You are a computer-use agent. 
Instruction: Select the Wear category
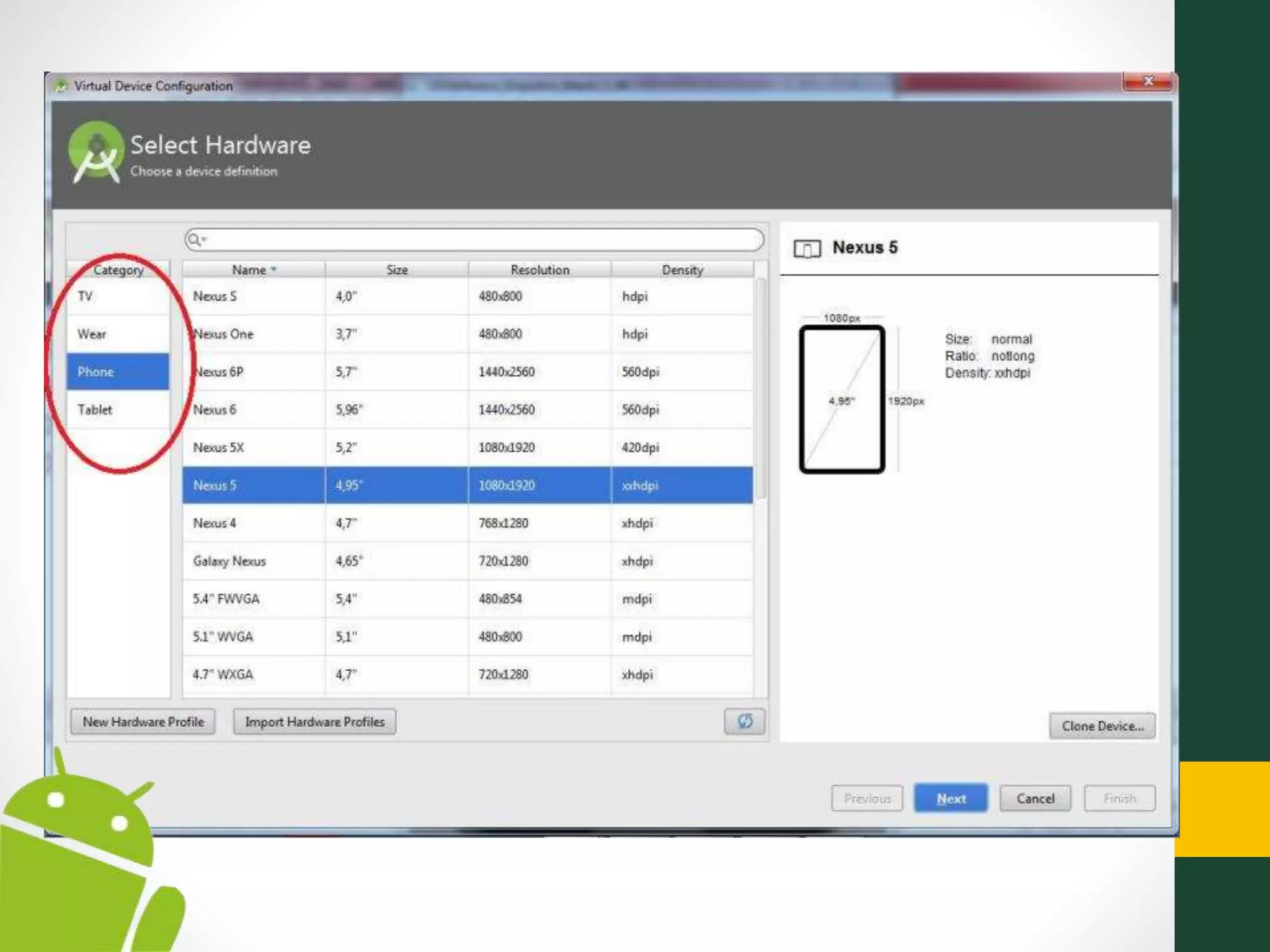(x=118, y=334)
